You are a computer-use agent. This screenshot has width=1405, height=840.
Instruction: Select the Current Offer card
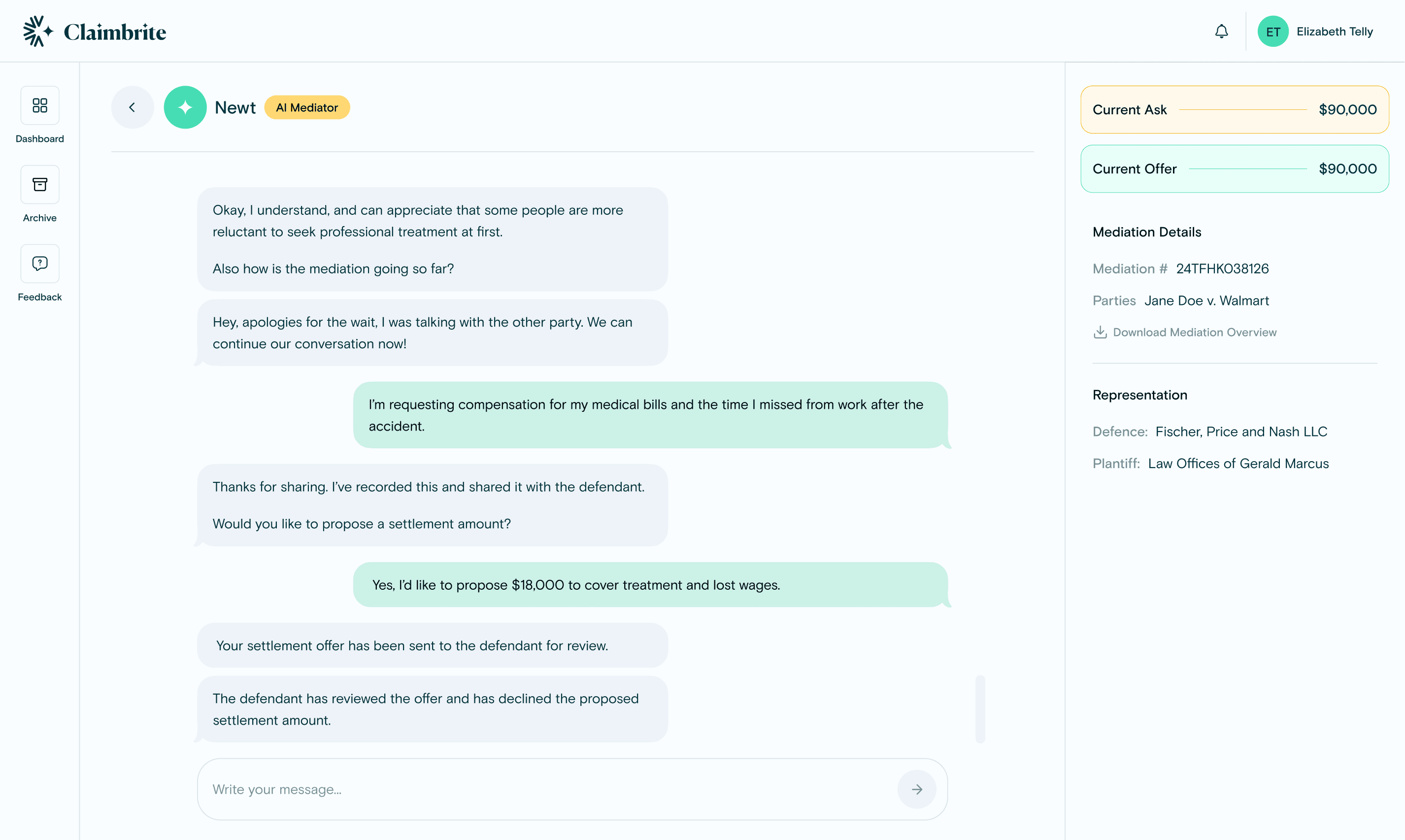tap(1235, 168)
